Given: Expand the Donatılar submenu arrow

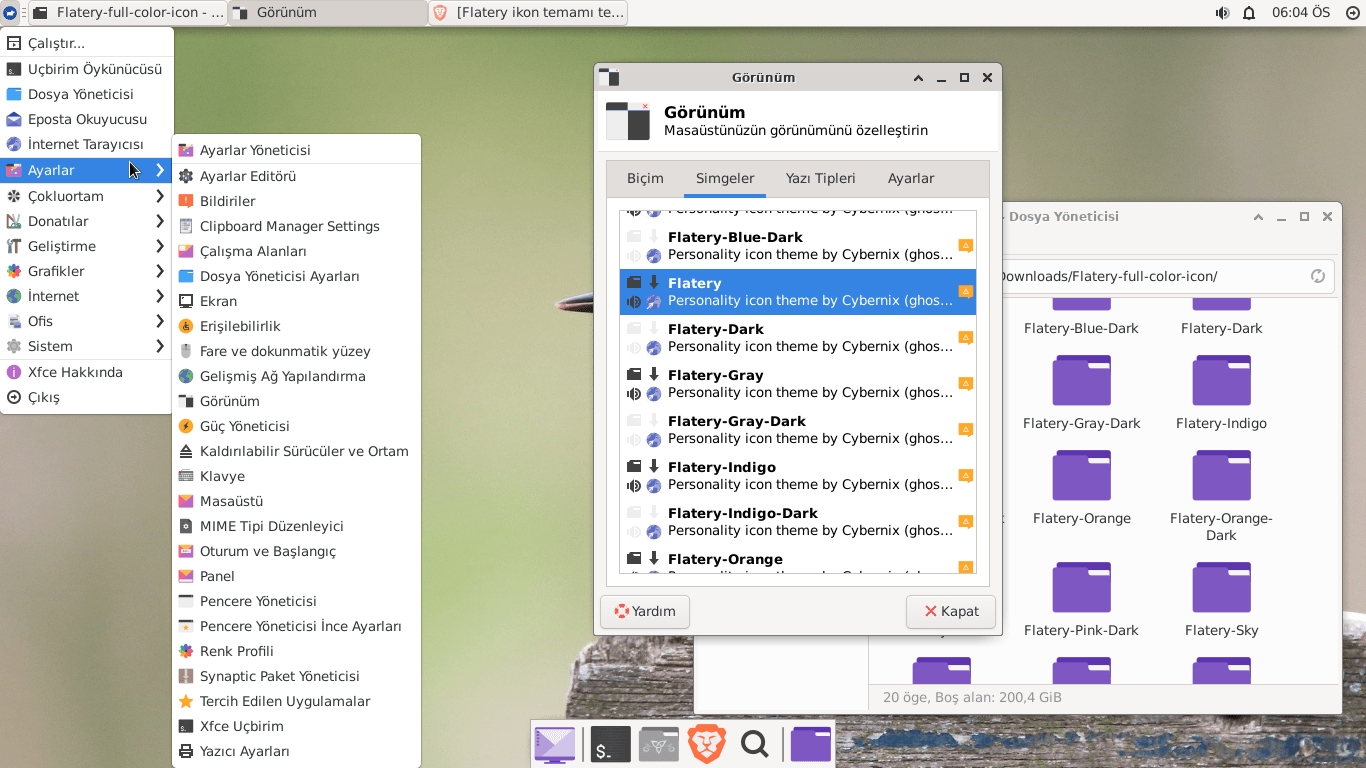Looking at the screenshot, I should click(160, 221).
